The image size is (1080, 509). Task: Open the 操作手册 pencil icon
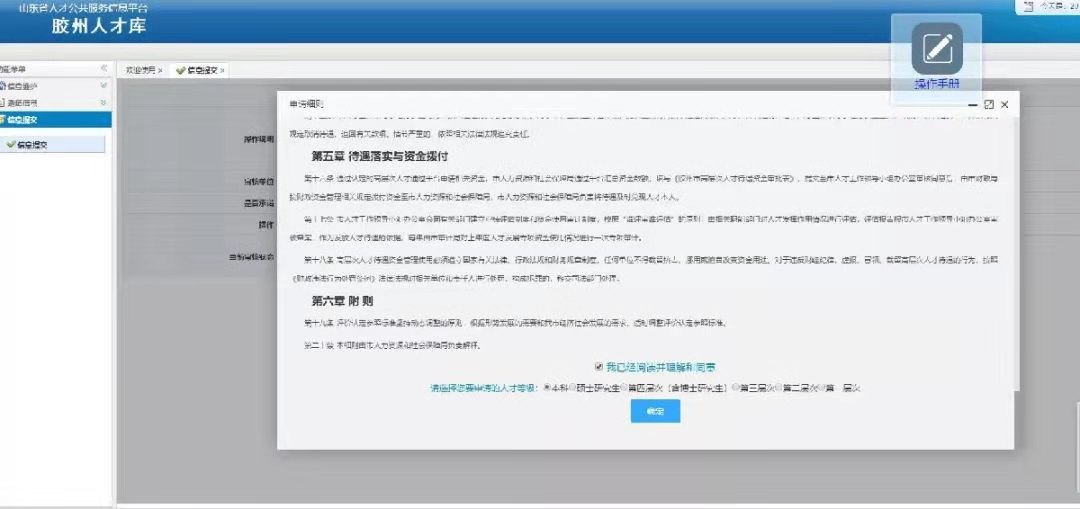pos(937,48)
